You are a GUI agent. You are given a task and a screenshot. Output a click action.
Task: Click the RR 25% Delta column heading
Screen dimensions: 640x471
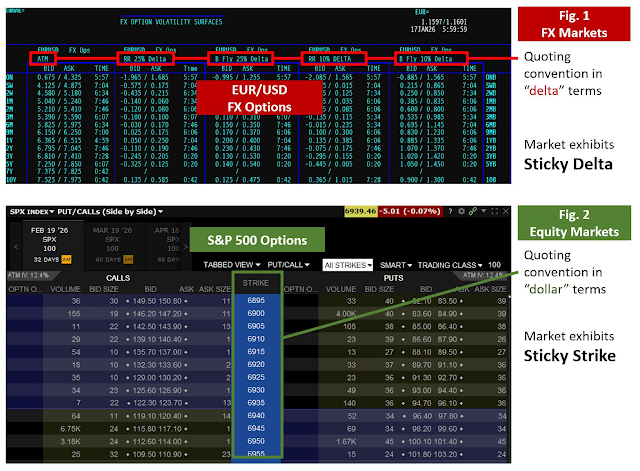[x=145, y=59]
